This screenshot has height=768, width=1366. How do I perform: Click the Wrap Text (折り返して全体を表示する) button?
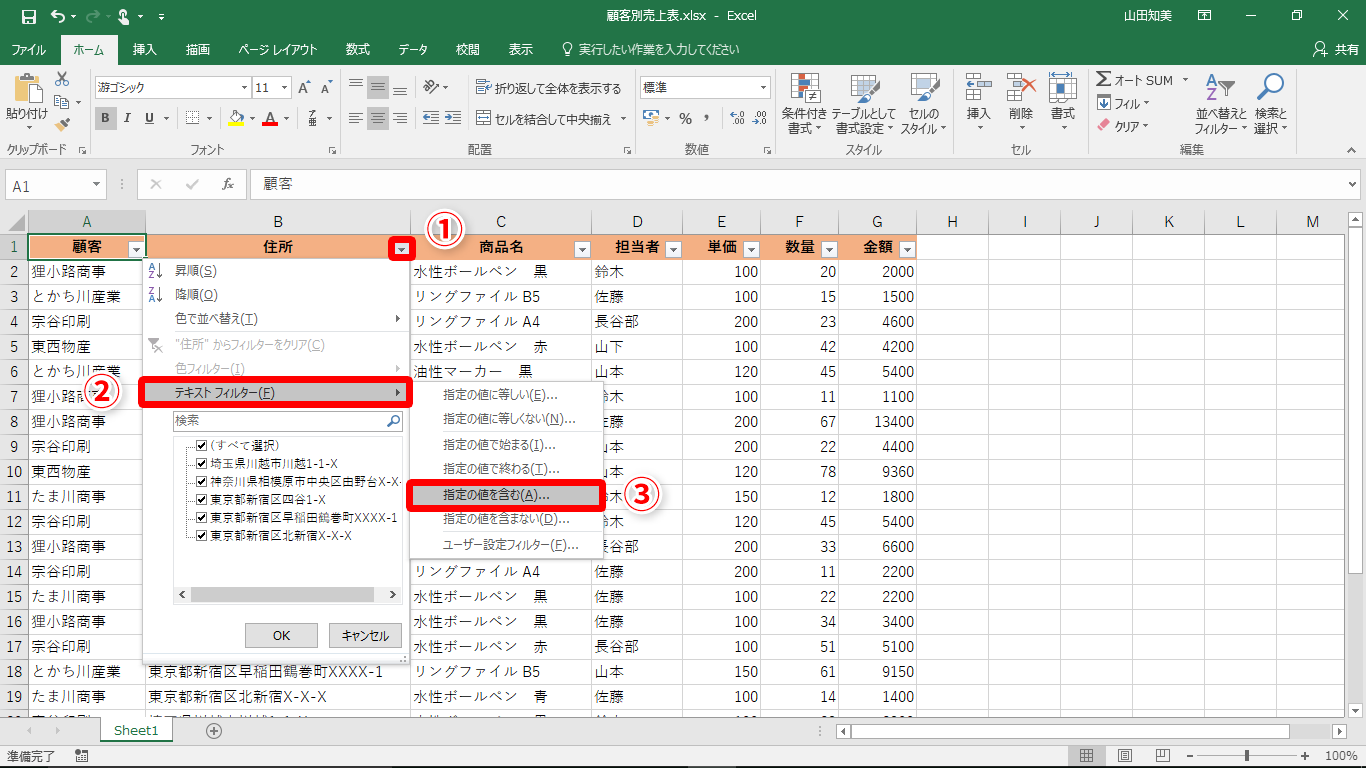click(x=549, y=88)
